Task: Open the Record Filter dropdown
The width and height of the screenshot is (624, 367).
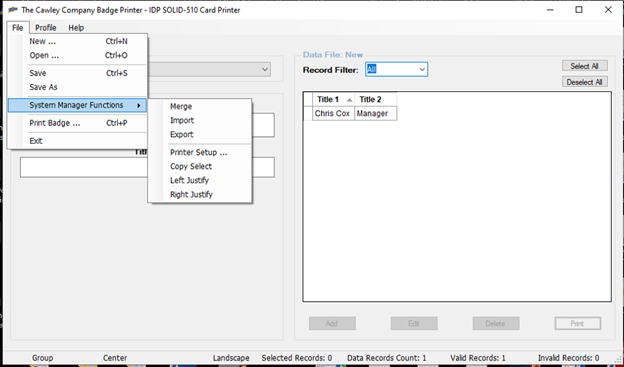Action: (x=422, y=69)
